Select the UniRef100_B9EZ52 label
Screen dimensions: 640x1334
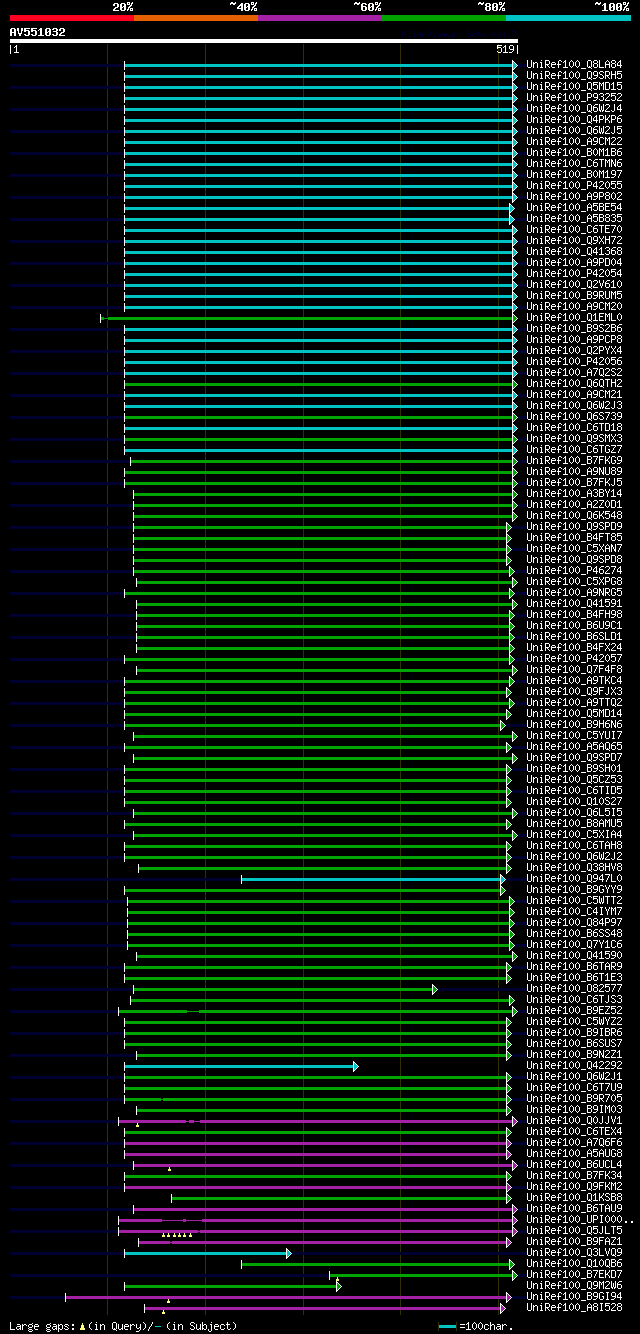click(574, 1011)
